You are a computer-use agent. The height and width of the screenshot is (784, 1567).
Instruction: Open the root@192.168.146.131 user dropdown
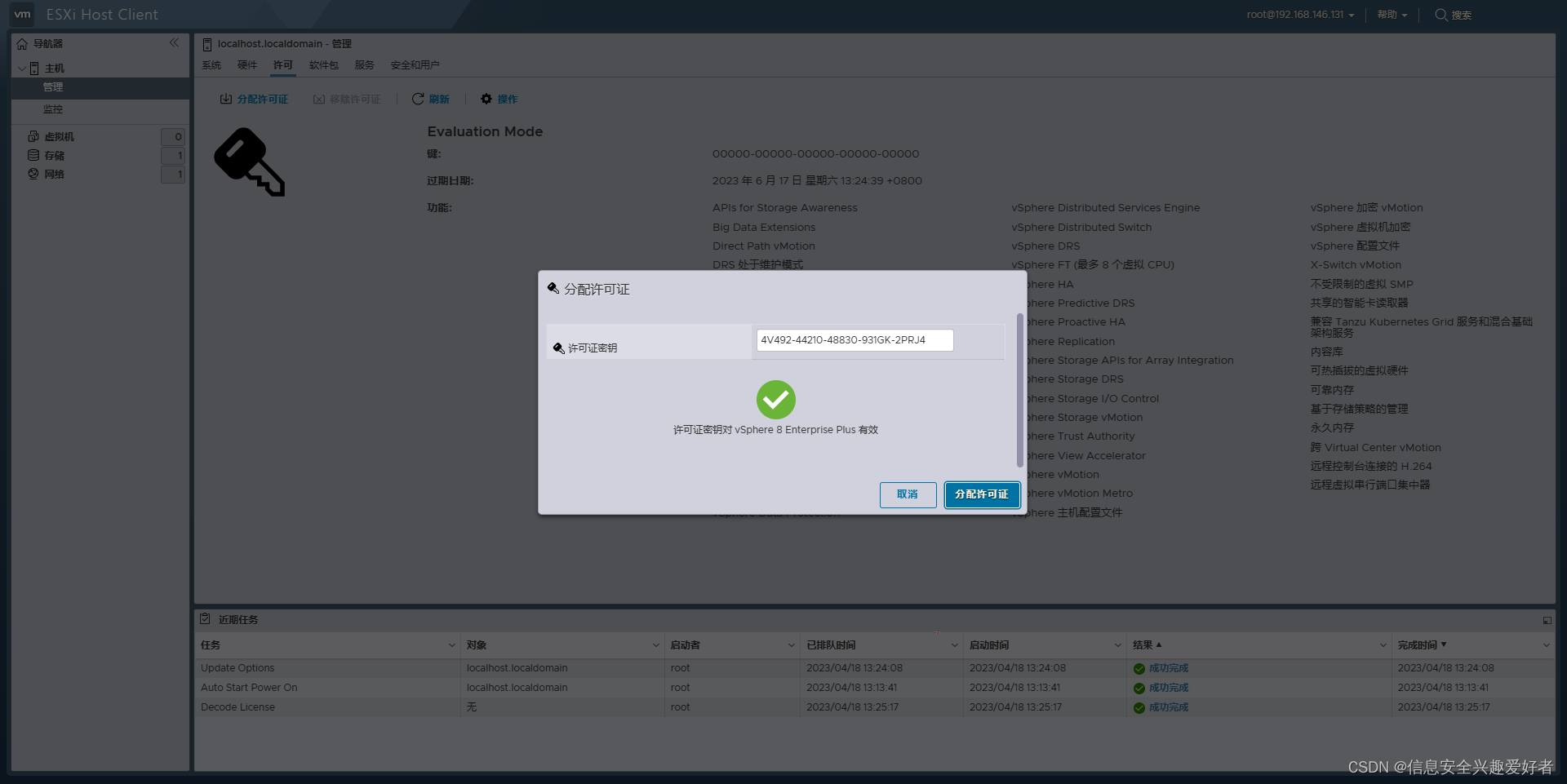pos(1300,15)
